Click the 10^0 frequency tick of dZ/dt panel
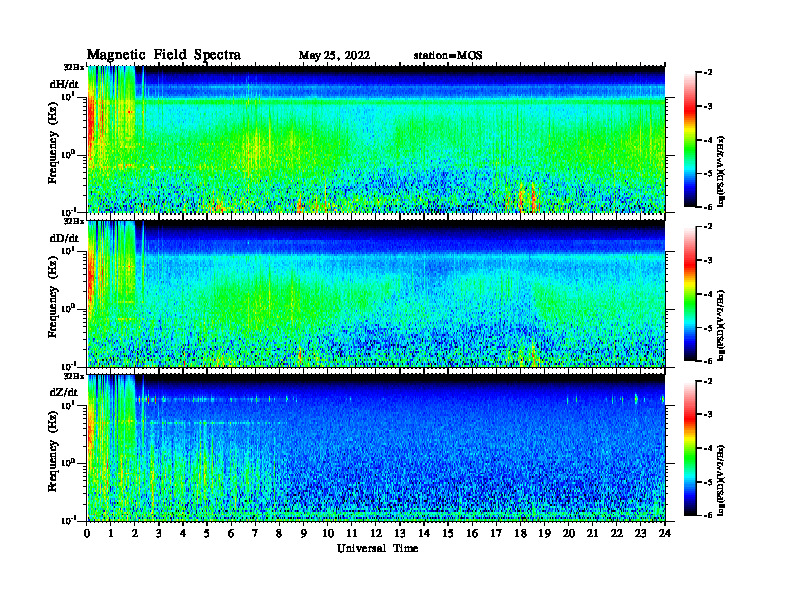This screenshot has height=612, width=792. 68,462
